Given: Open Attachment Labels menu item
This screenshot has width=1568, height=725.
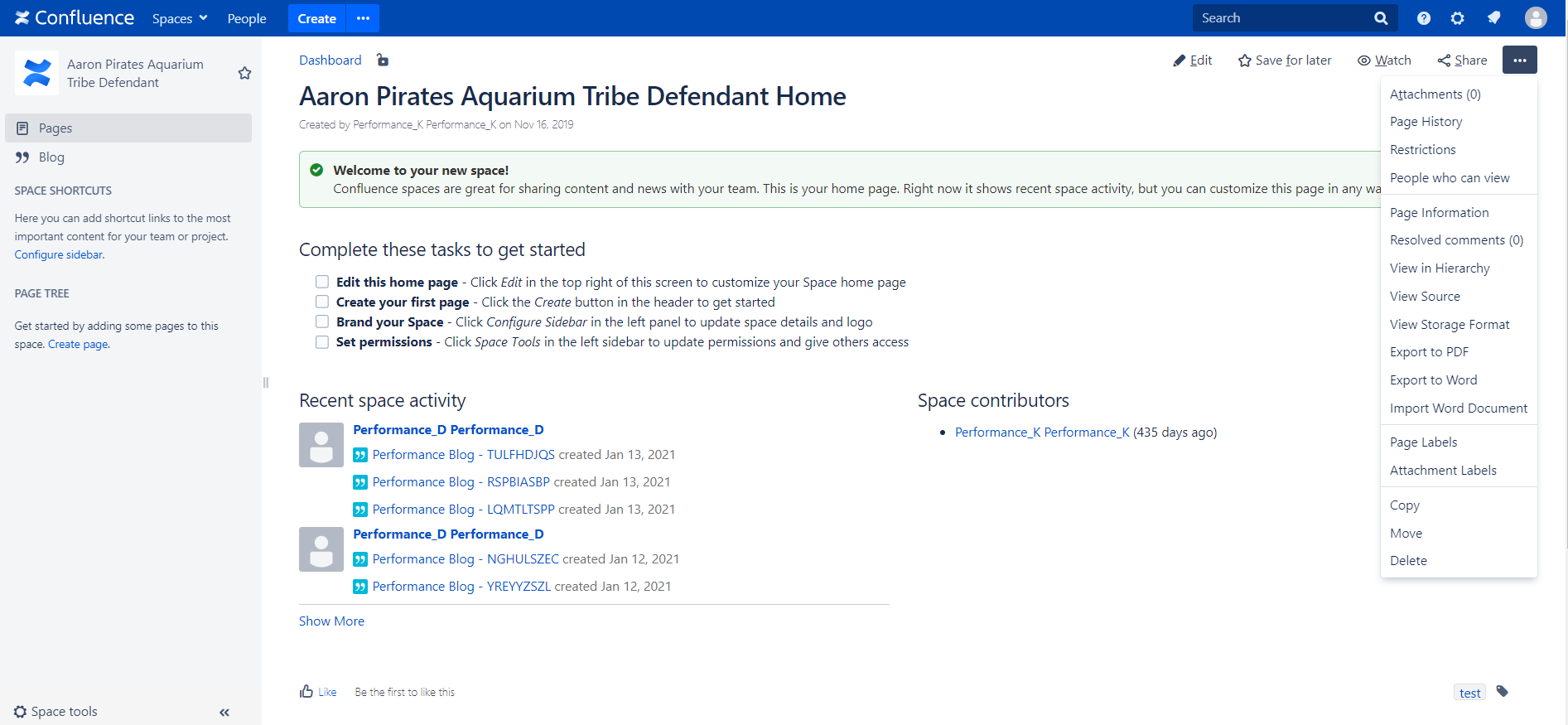Looking at the screenshot, I should pyautogui.click(x=1459, y=471).
